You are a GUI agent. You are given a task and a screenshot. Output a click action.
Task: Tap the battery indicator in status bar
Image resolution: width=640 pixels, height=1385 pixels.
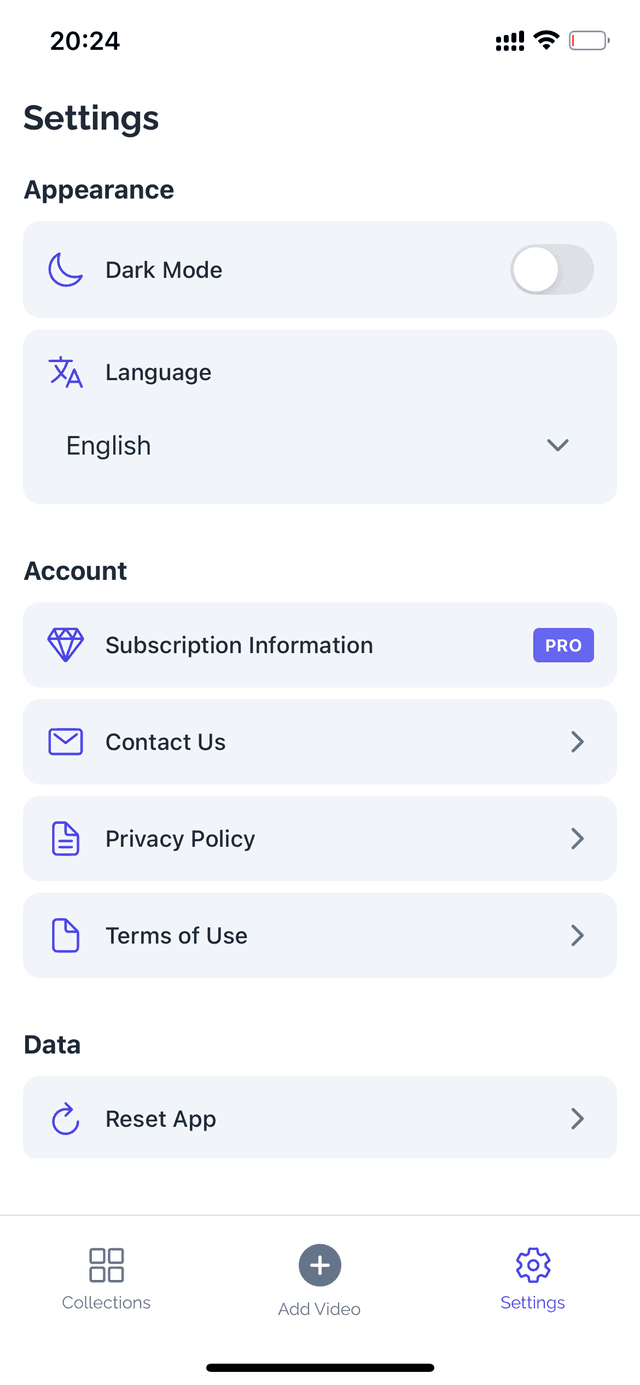(x=588, y=41)
